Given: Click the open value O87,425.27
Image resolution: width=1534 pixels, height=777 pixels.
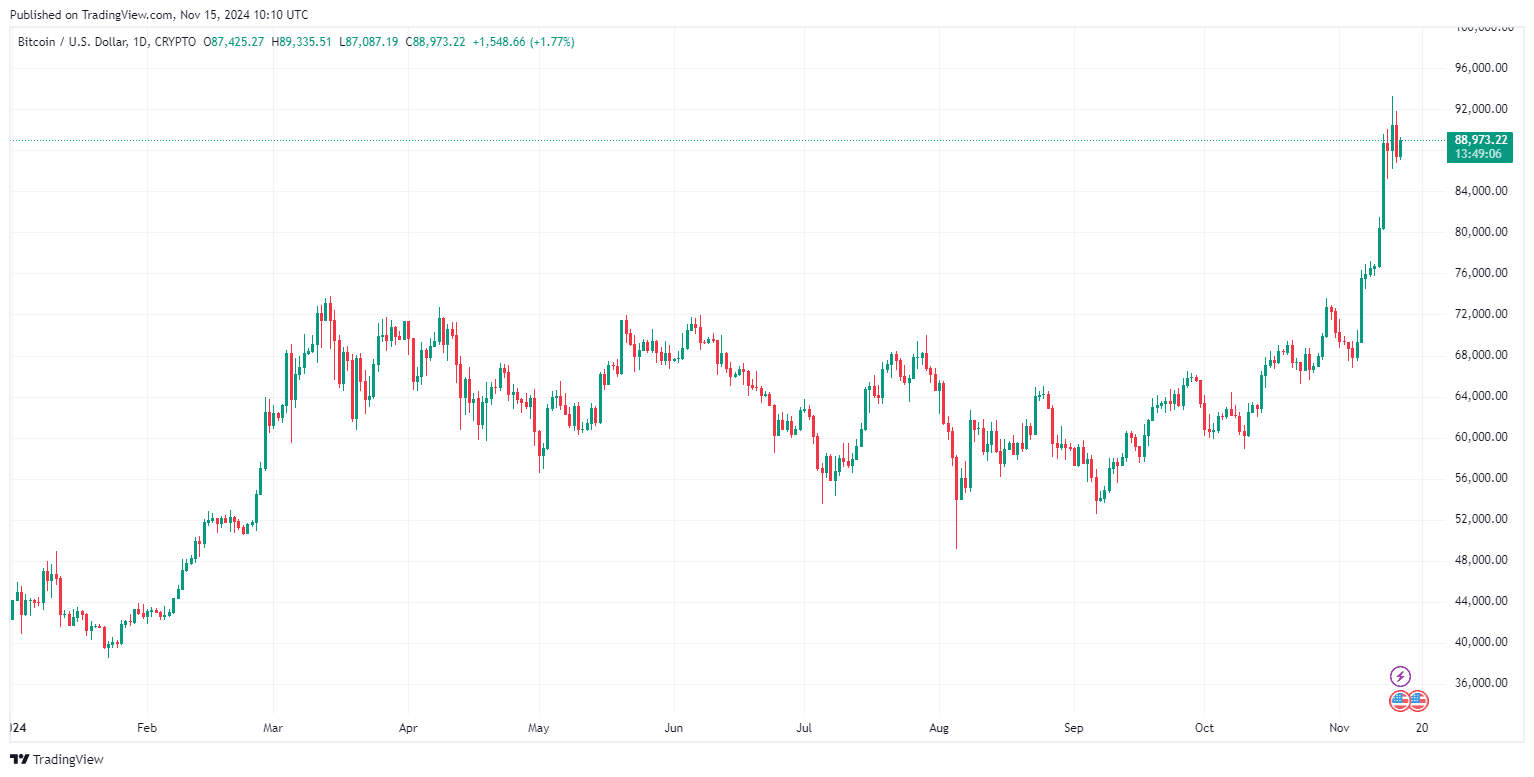Looking at the screenshot, I should pos(234,42).
